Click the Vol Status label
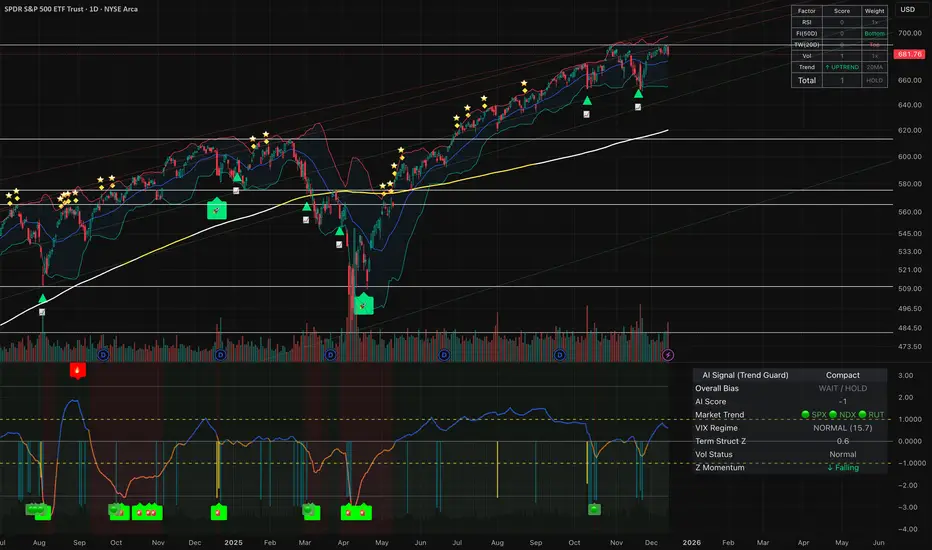 tap(714, 454)
